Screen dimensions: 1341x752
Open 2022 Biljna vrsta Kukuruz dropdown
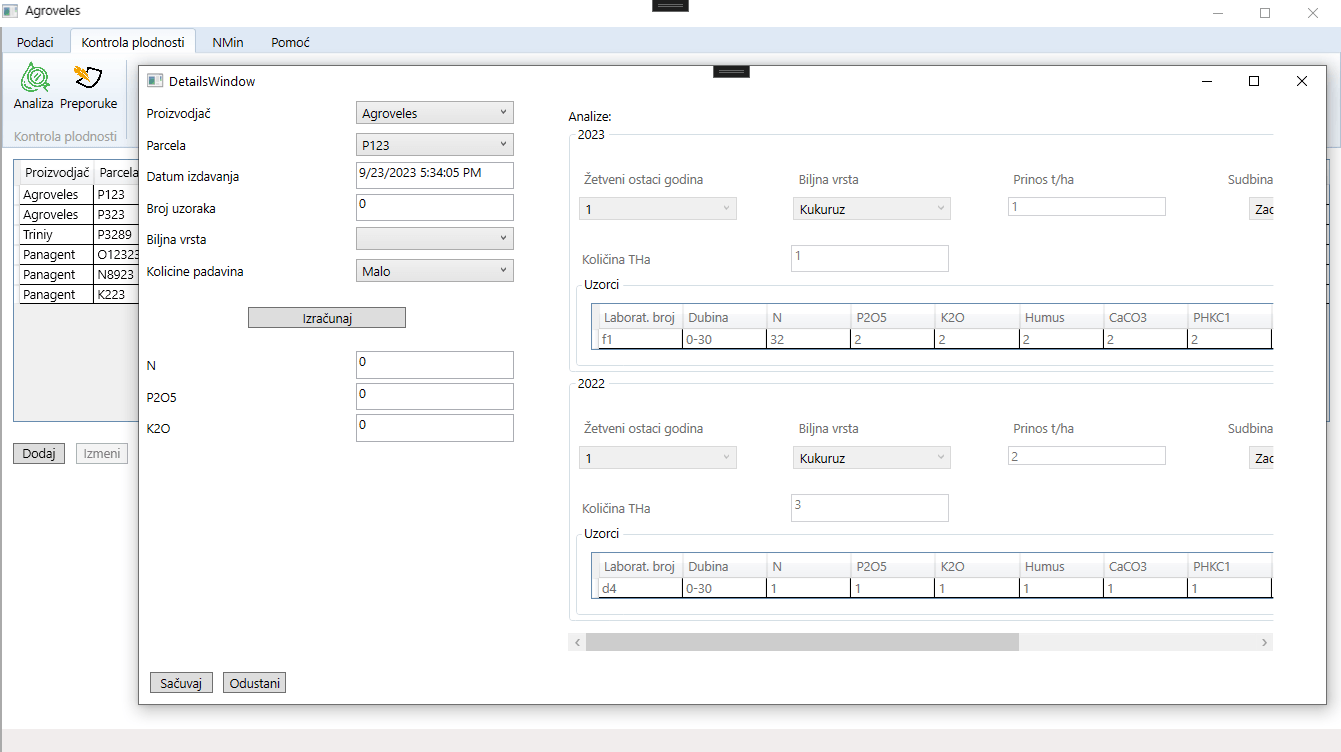tap(872, 458)
